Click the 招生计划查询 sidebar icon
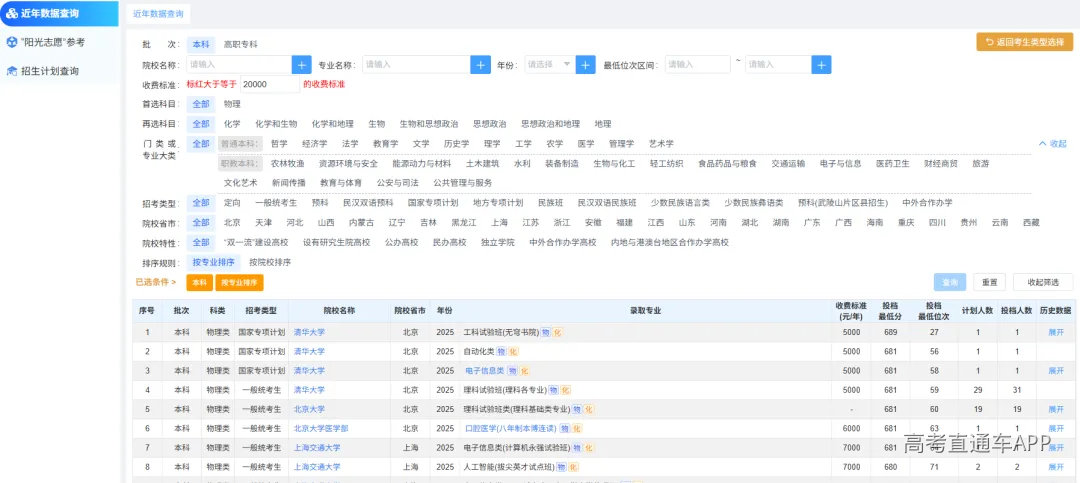1080x483 pixels. coord(12,71)
